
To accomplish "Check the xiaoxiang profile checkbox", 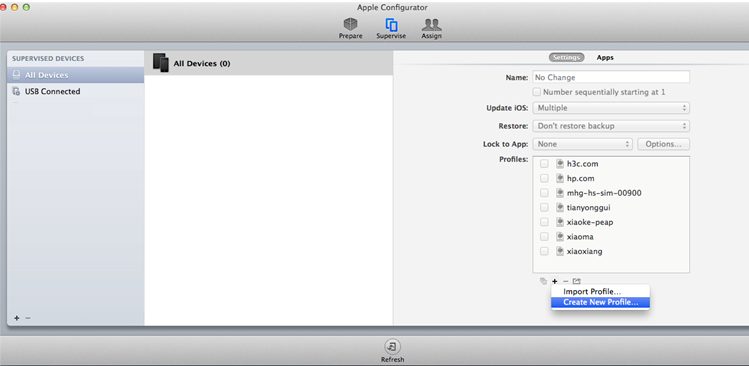I will pos(544,251).
